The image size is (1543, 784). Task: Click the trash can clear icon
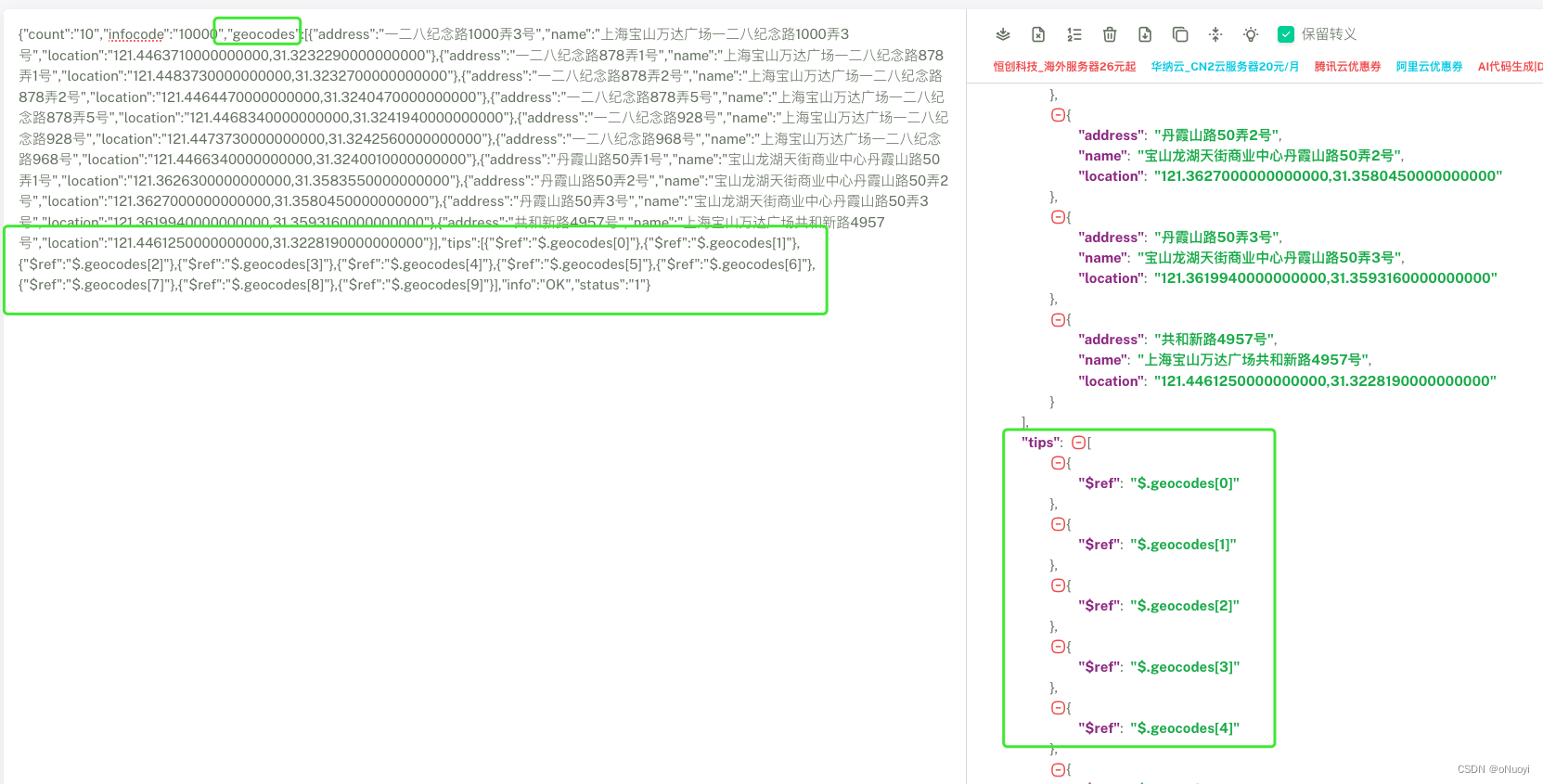[x=1110, y=34]
